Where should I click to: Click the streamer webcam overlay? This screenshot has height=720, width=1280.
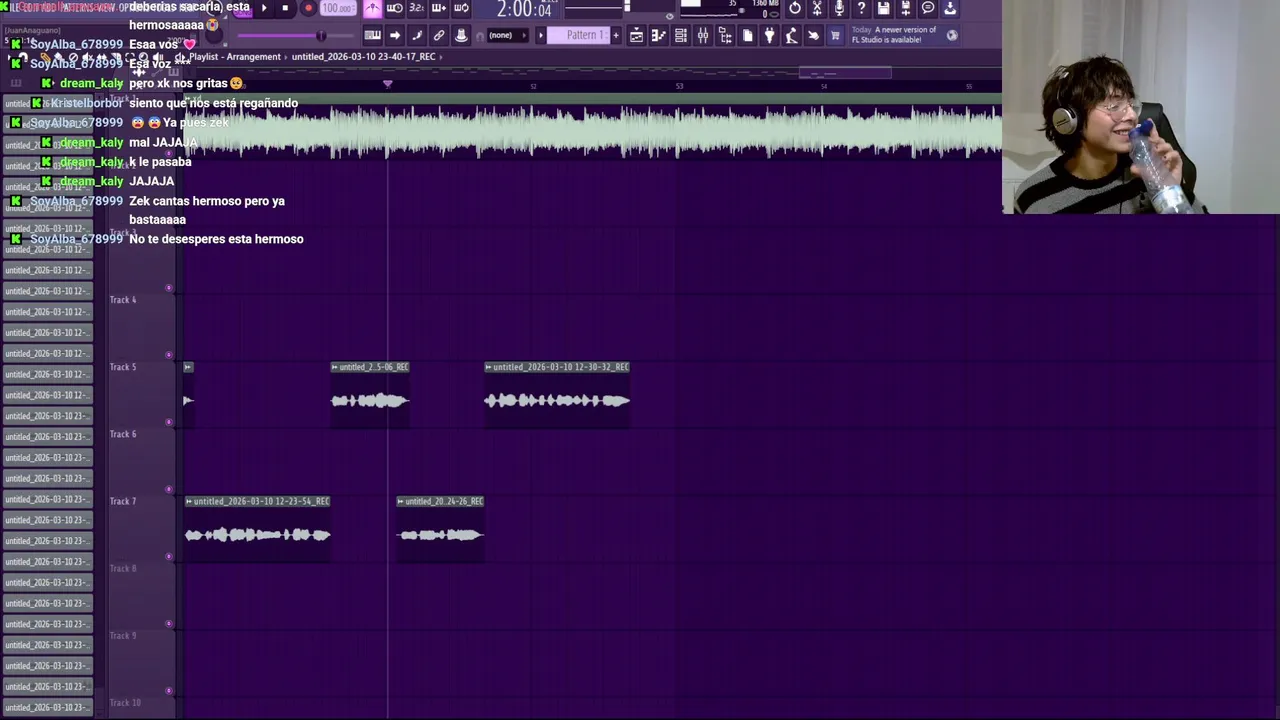[1141, 107]
